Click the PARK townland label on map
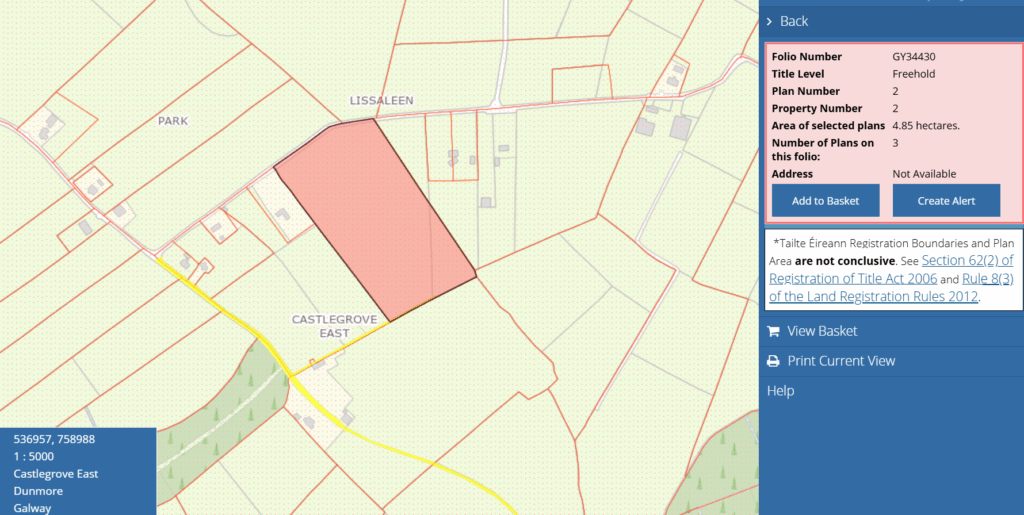This screenshot has height=515, width=1024. pyautogui.click(x=172, y=121)
